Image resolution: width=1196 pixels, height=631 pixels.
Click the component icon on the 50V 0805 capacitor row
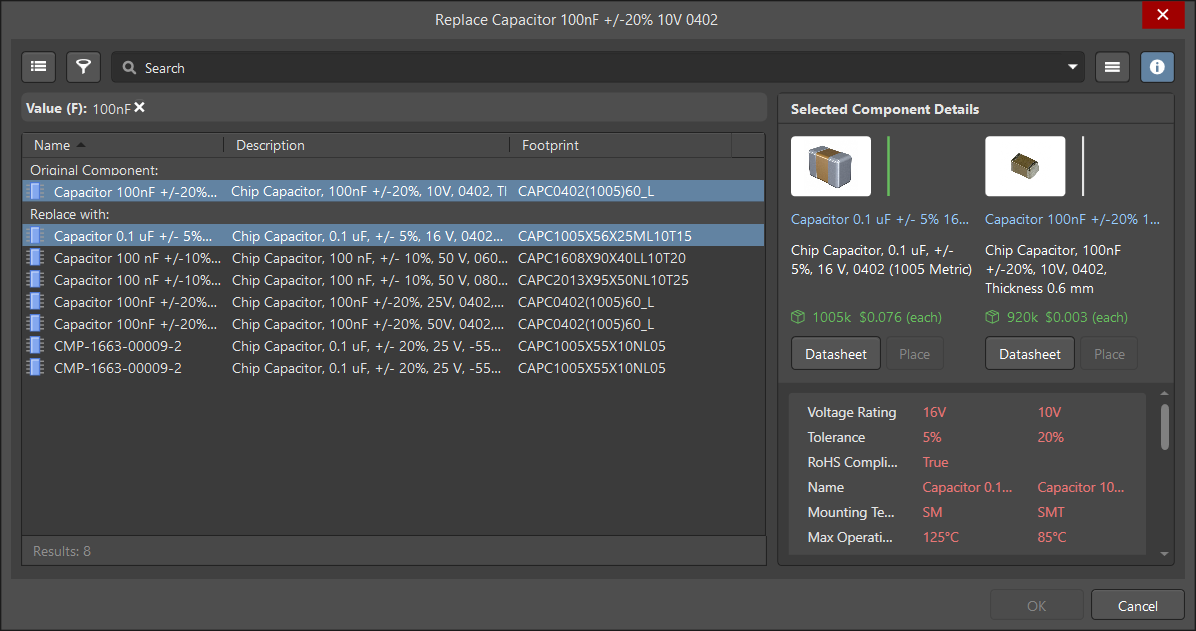tap(35, 280)
